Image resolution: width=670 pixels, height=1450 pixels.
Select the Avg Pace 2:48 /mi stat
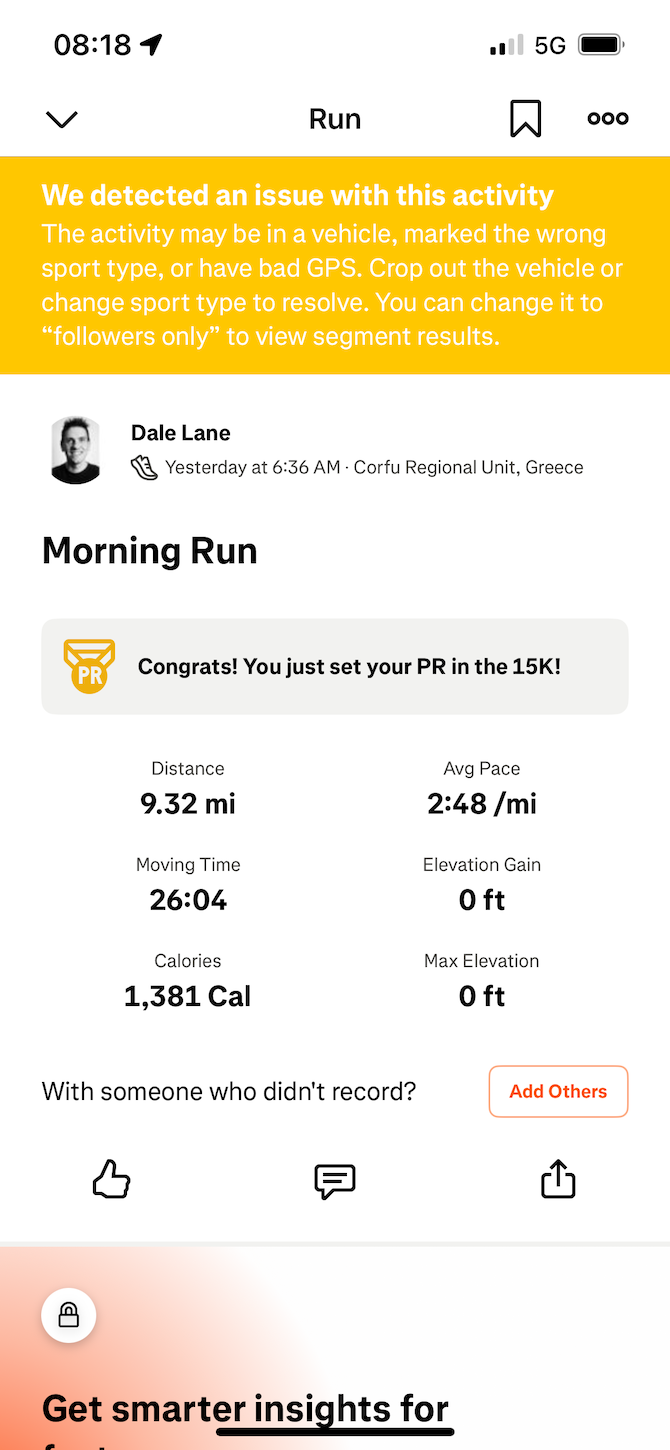pyautogui.click(x=482, y=789)
